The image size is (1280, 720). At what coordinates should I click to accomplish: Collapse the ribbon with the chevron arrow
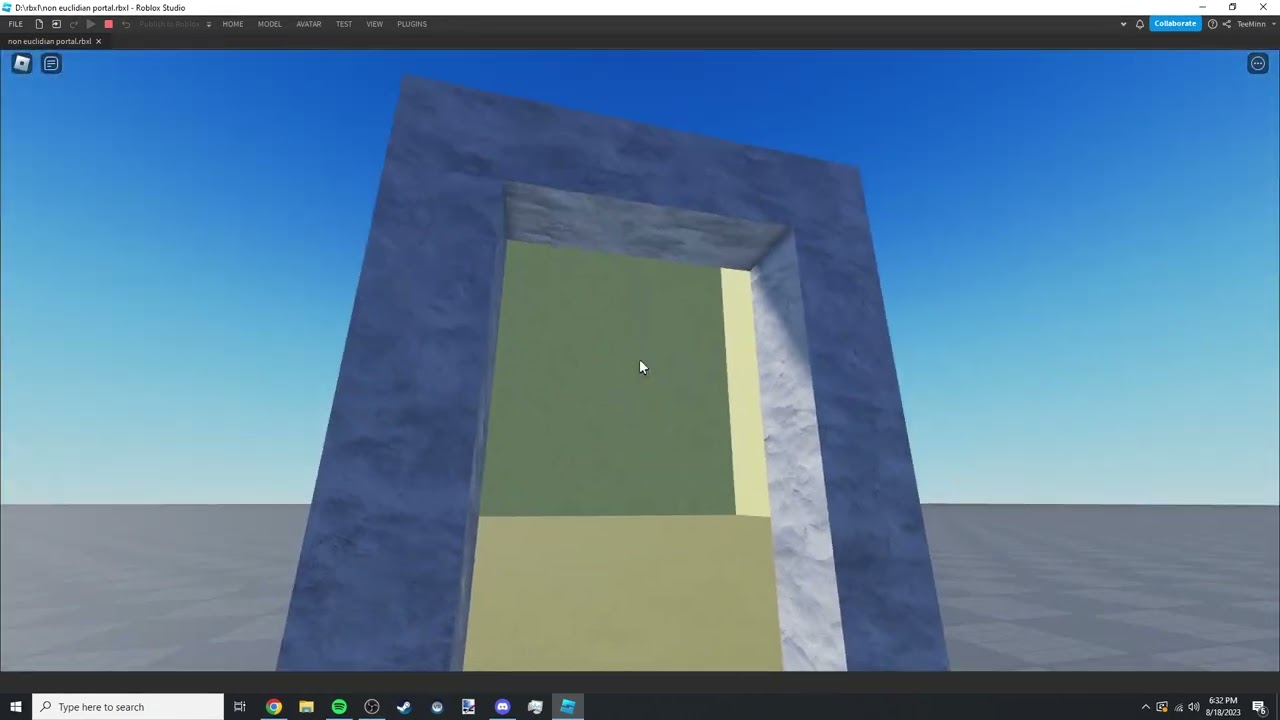[x=1123, y=24]
